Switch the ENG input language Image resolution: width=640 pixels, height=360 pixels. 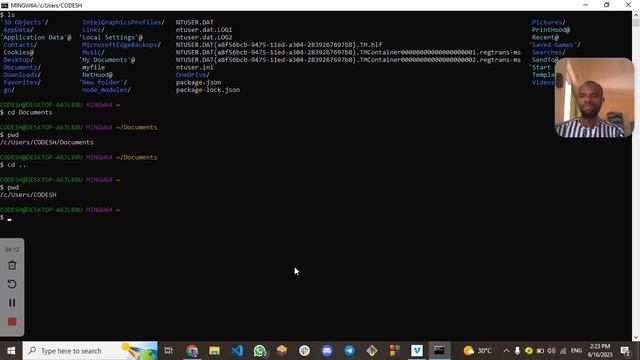(x=576, y=351)
